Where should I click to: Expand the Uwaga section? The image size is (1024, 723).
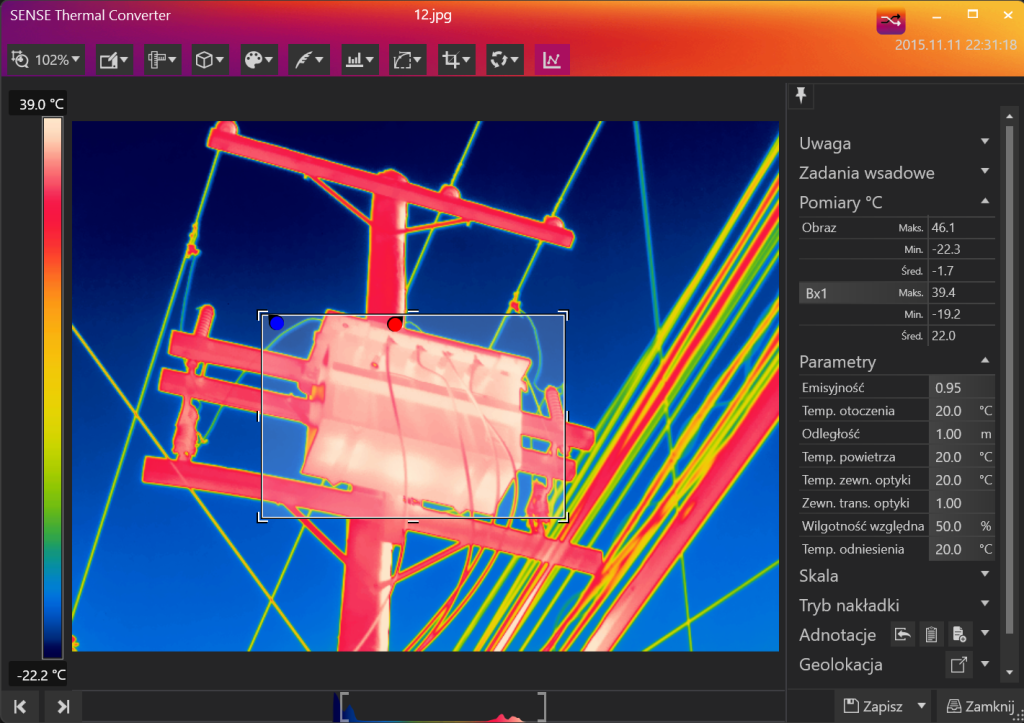pos(984,143)
